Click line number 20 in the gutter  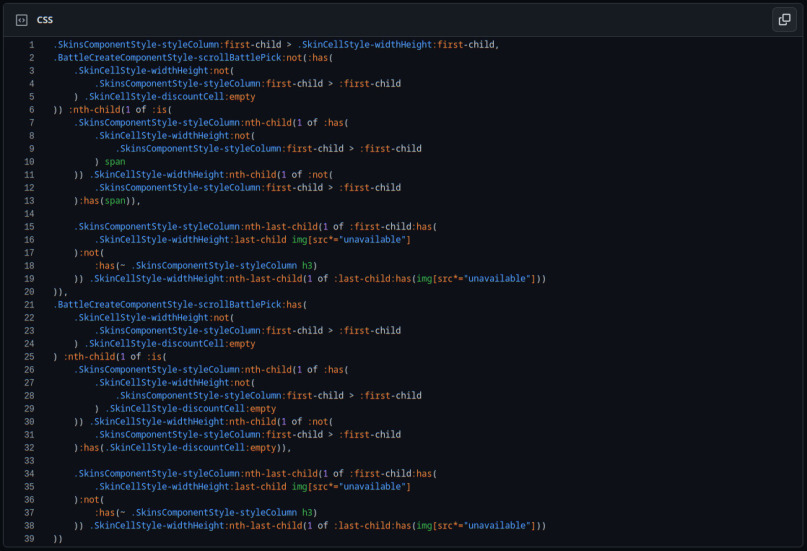point(29,292)
